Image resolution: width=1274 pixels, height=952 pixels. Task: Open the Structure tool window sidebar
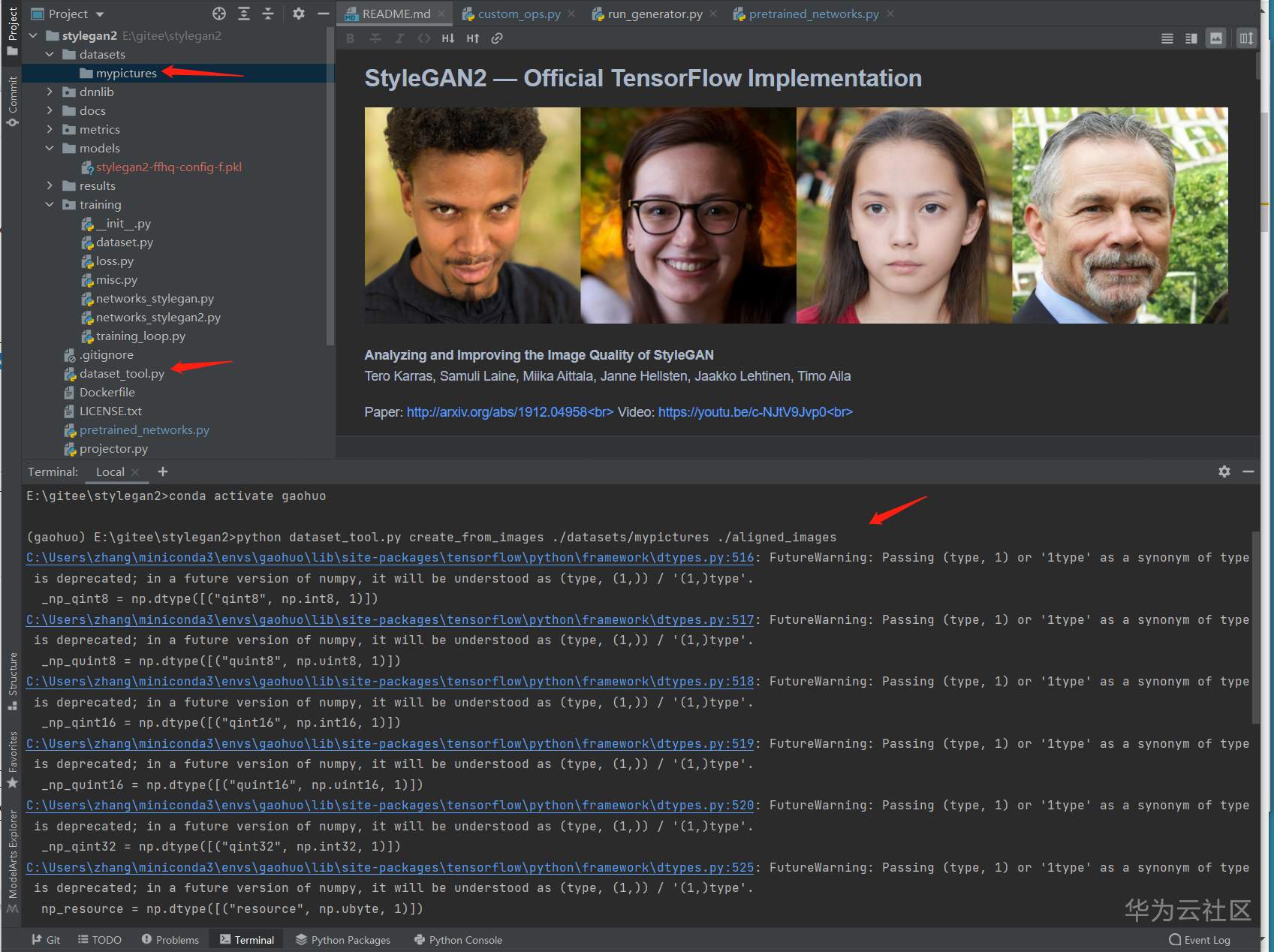tap(12, 681)
